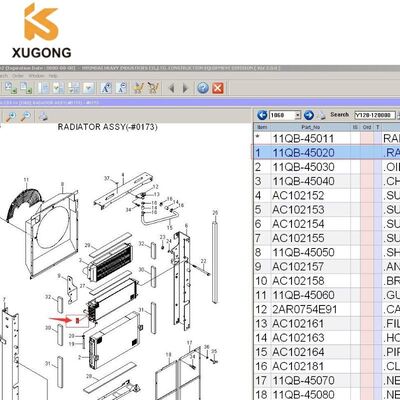Select part number AC102157
Screen dimensions: 400x400
(298, 267)
